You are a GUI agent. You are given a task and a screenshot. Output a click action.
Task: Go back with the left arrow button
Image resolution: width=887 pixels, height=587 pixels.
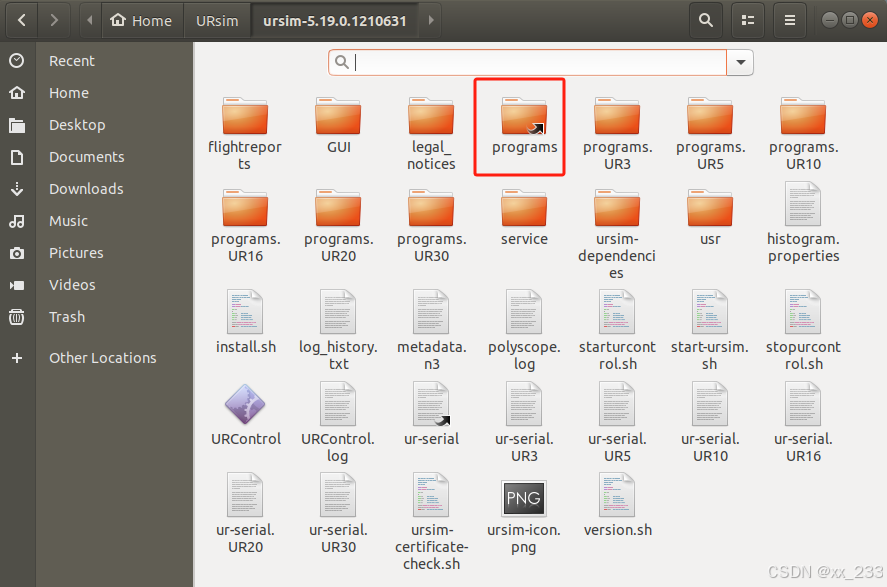tap(21, 20)
